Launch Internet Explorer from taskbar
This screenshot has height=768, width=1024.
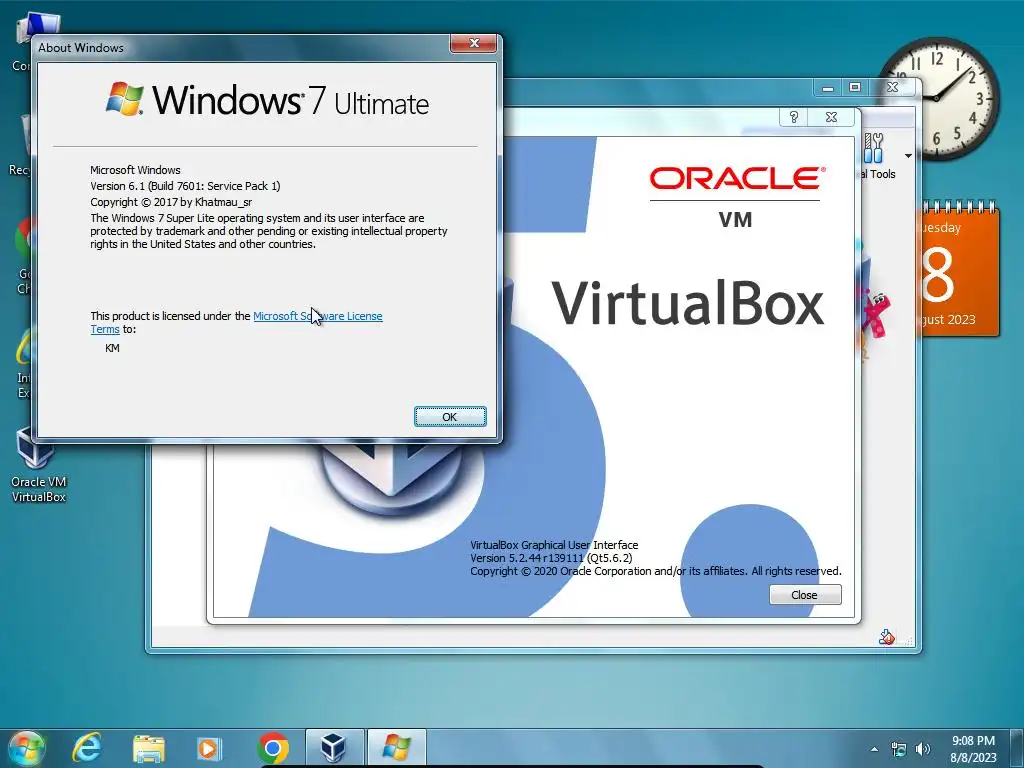[86, 748]
